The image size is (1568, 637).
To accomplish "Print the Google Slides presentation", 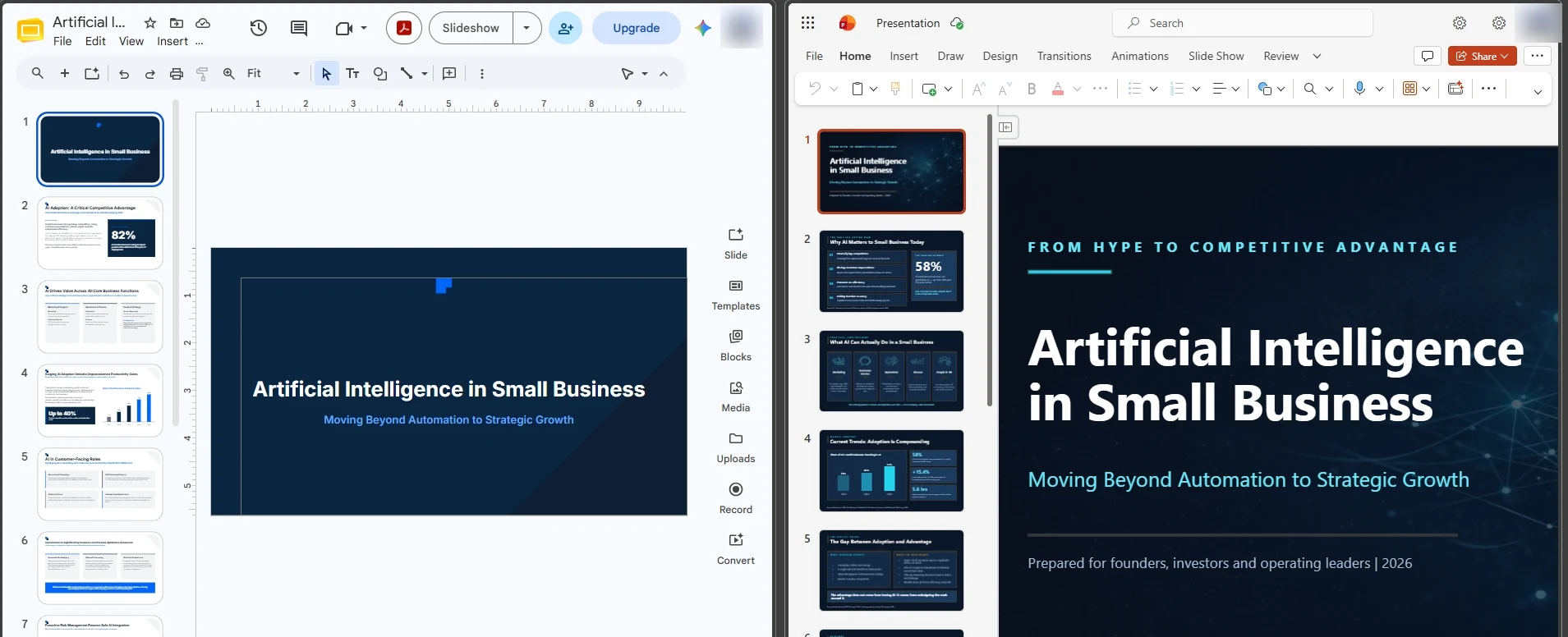I will 176,74.
